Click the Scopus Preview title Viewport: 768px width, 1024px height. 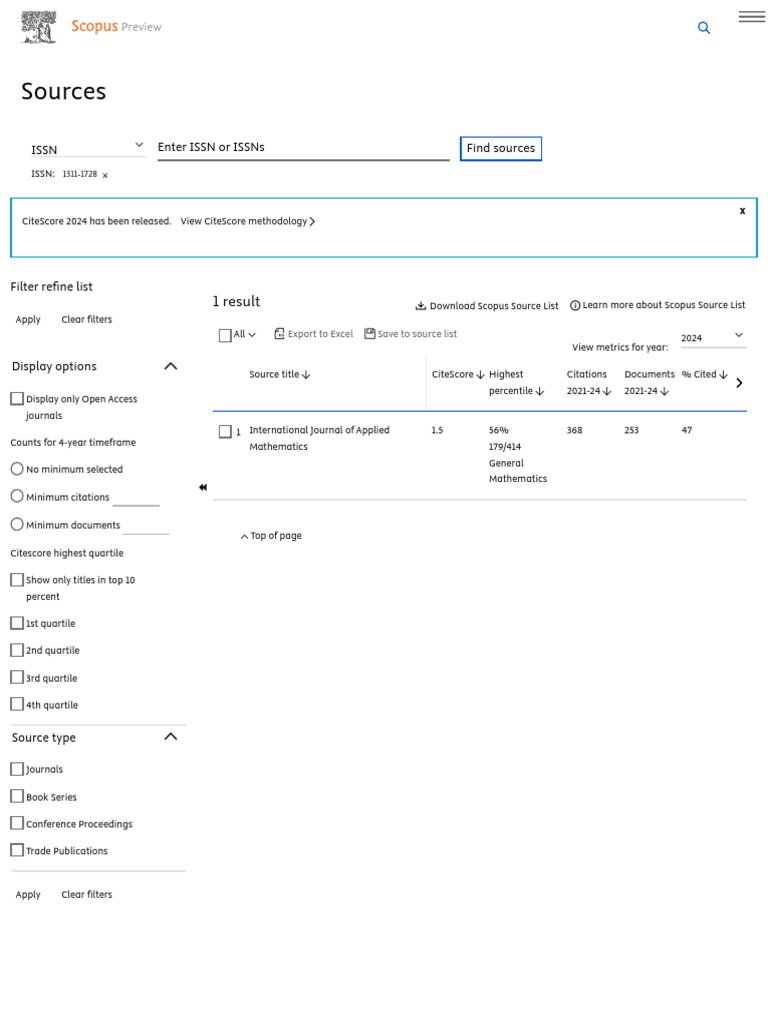tap(116, 26)
